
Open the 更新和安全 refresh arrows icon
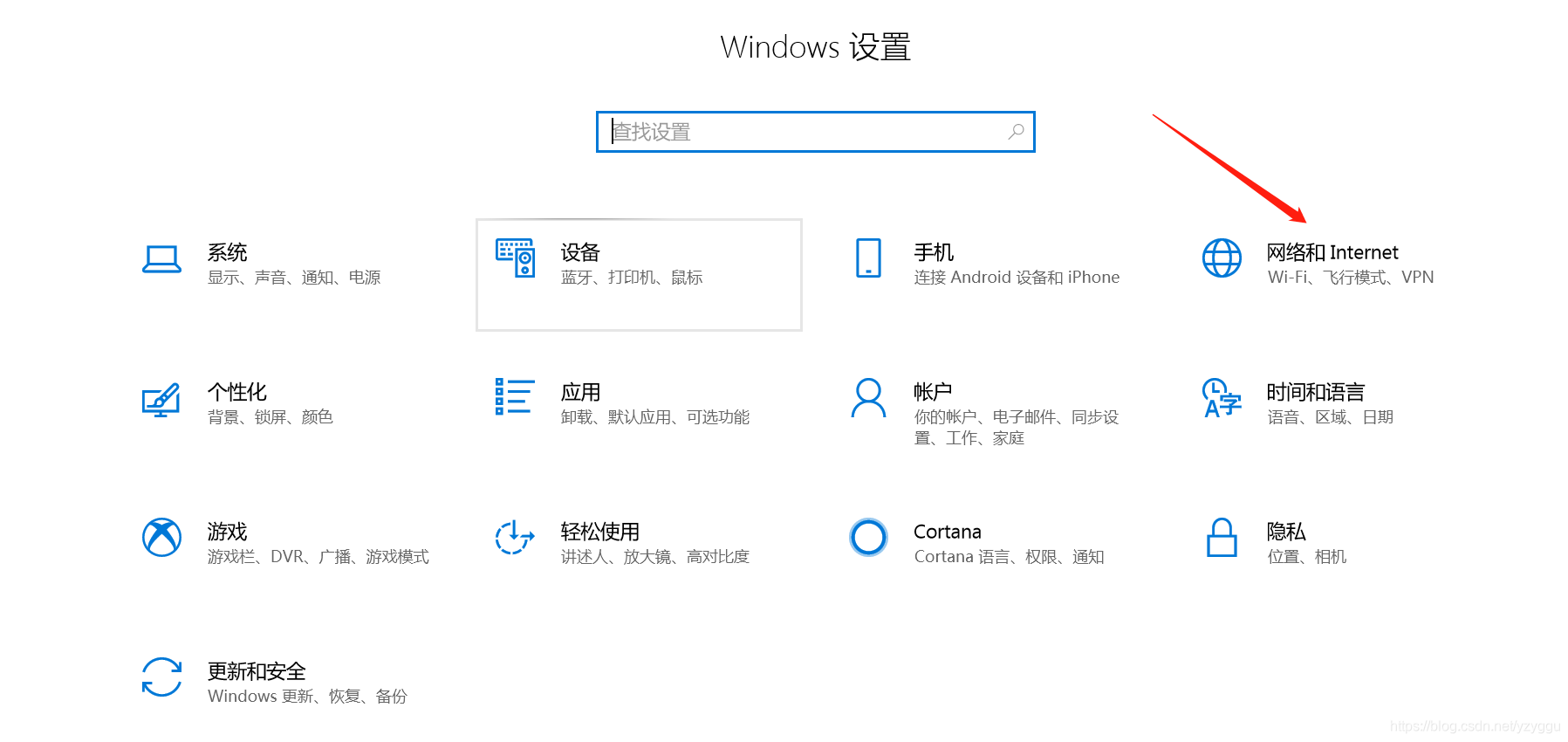(x=161, y=677)
